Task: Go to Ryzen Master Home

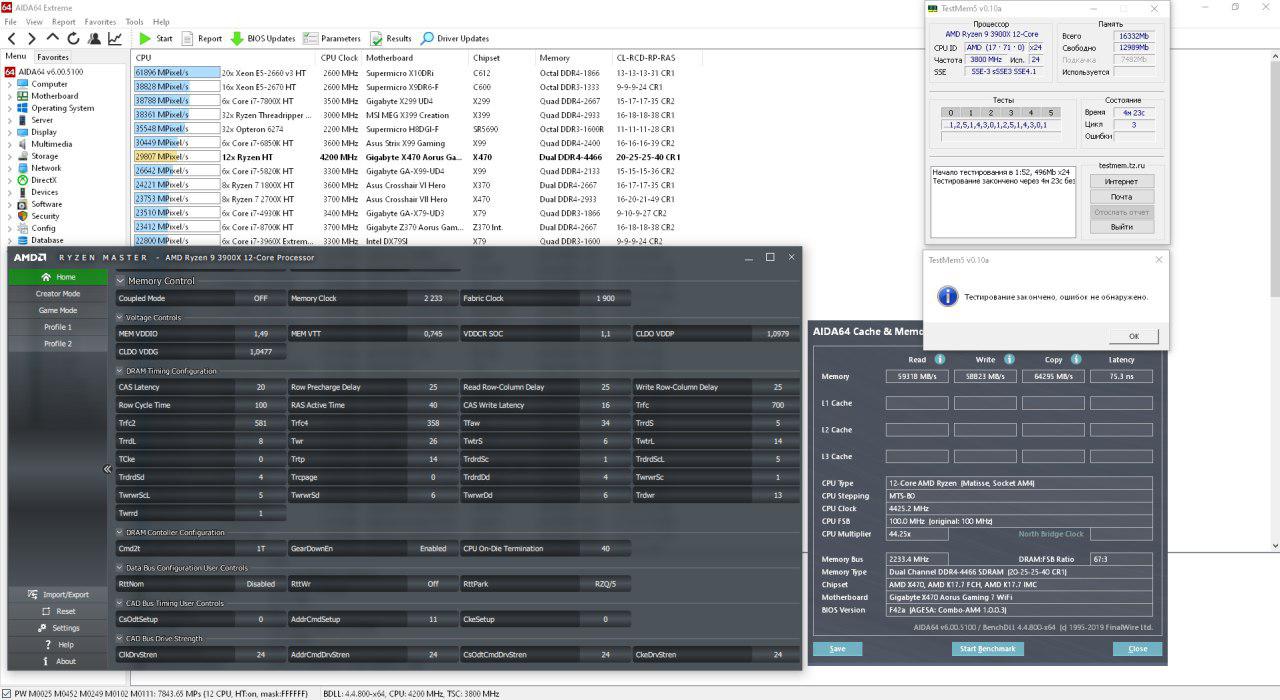Action: [x=58, y=277]
